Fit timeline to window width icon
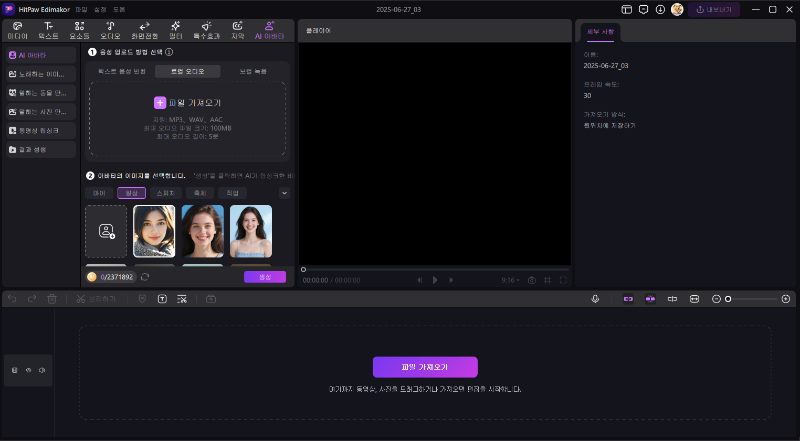 coord(694,299)
